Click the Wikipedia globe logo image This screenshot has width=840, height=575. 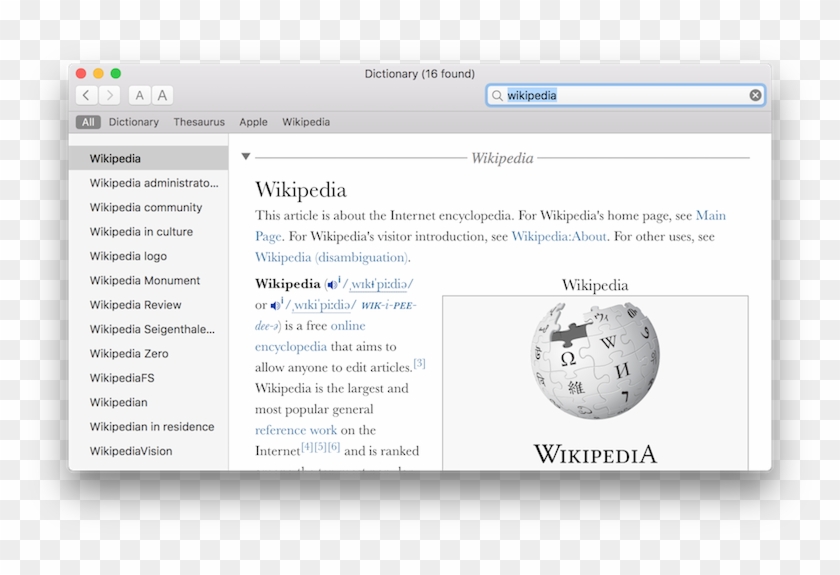pos(595,361)
